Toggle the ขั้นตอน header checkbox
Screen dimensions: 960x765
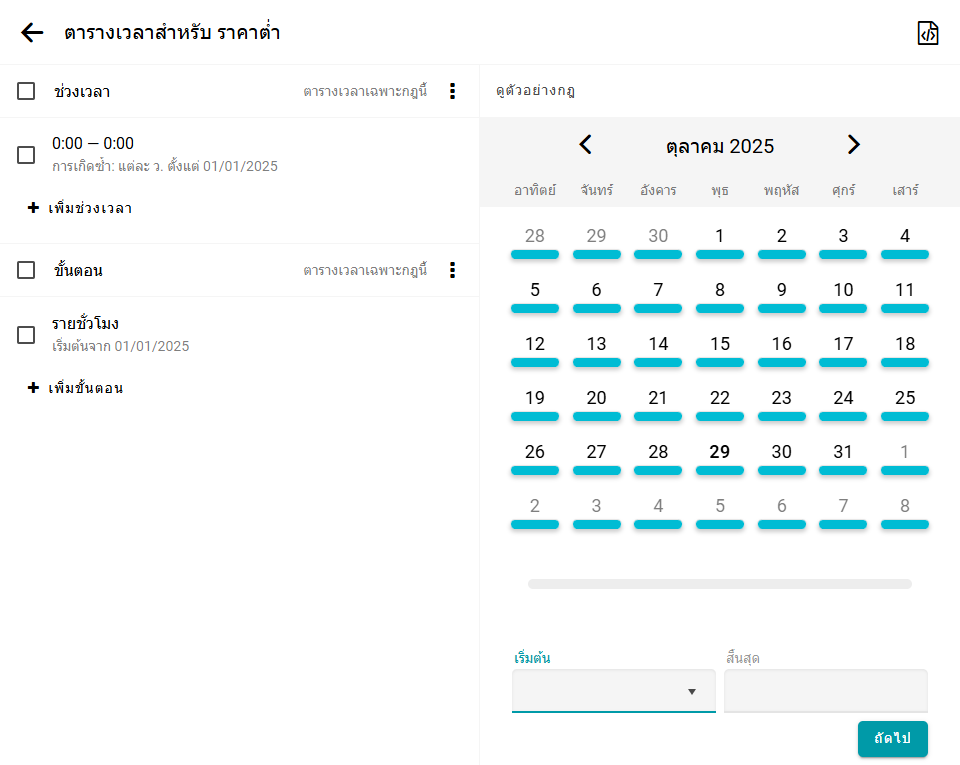26,270
